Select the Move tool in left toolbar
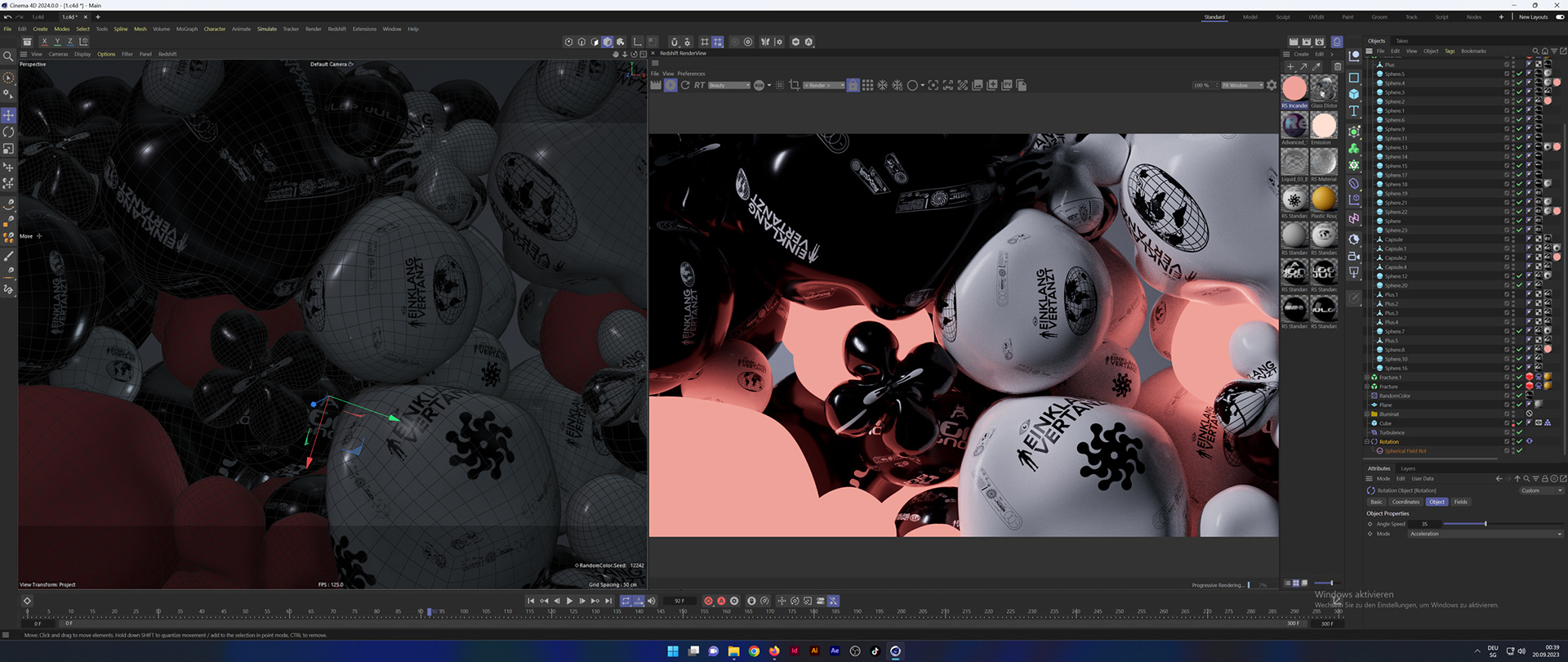Viewport: 1568px width, 662px height. click(x=8, y=115)
